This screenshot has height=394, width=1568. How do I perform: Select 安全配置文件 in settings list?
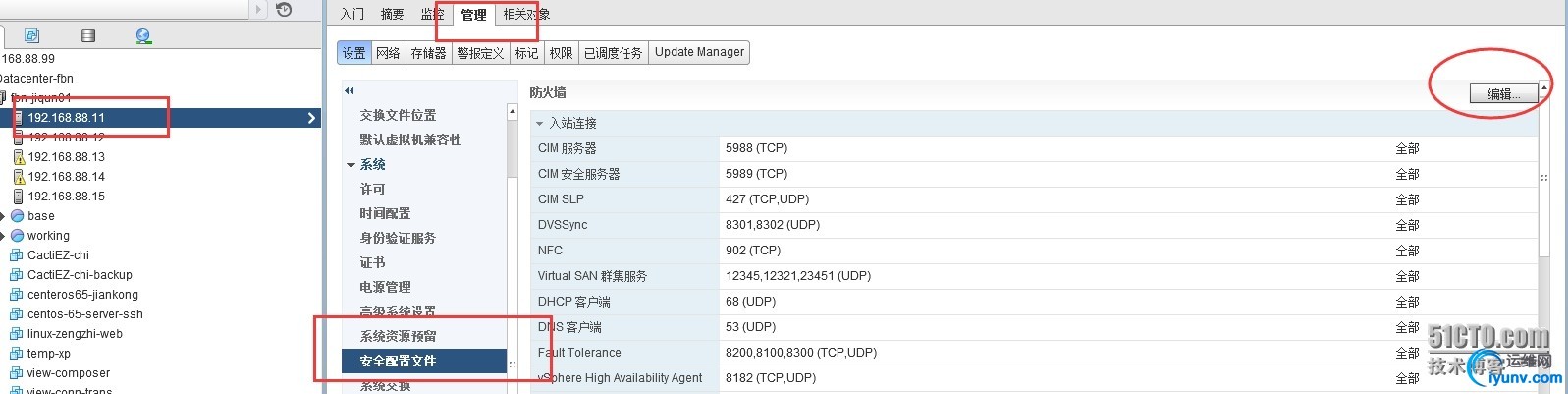tap(397, 361)
